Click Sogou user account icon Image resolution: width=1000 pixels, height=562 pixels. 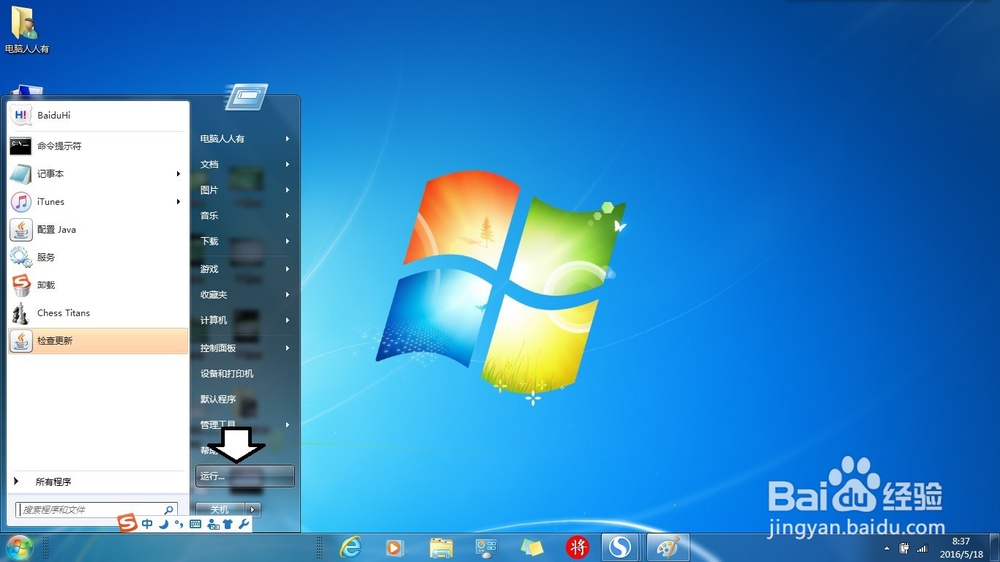[x=213, y=524]
